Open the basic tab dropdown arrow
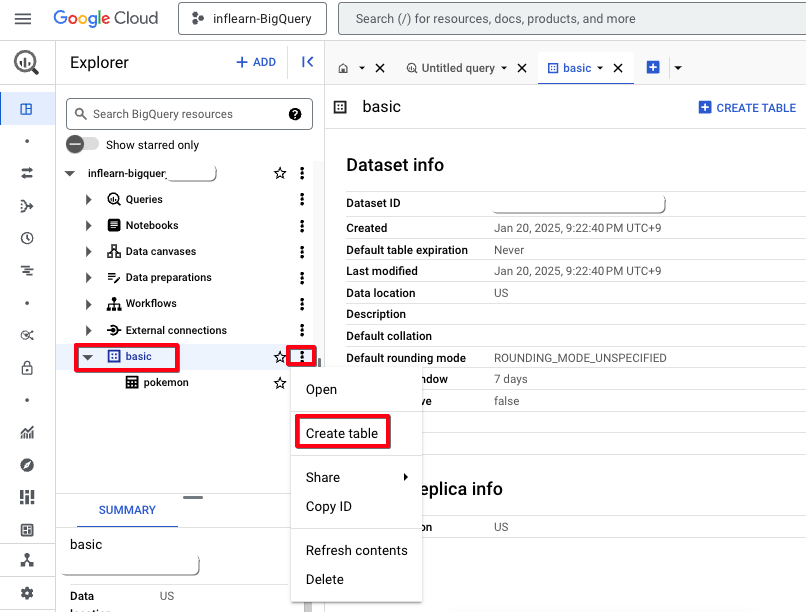Screen dimensions: 806x612 [600, 68]
